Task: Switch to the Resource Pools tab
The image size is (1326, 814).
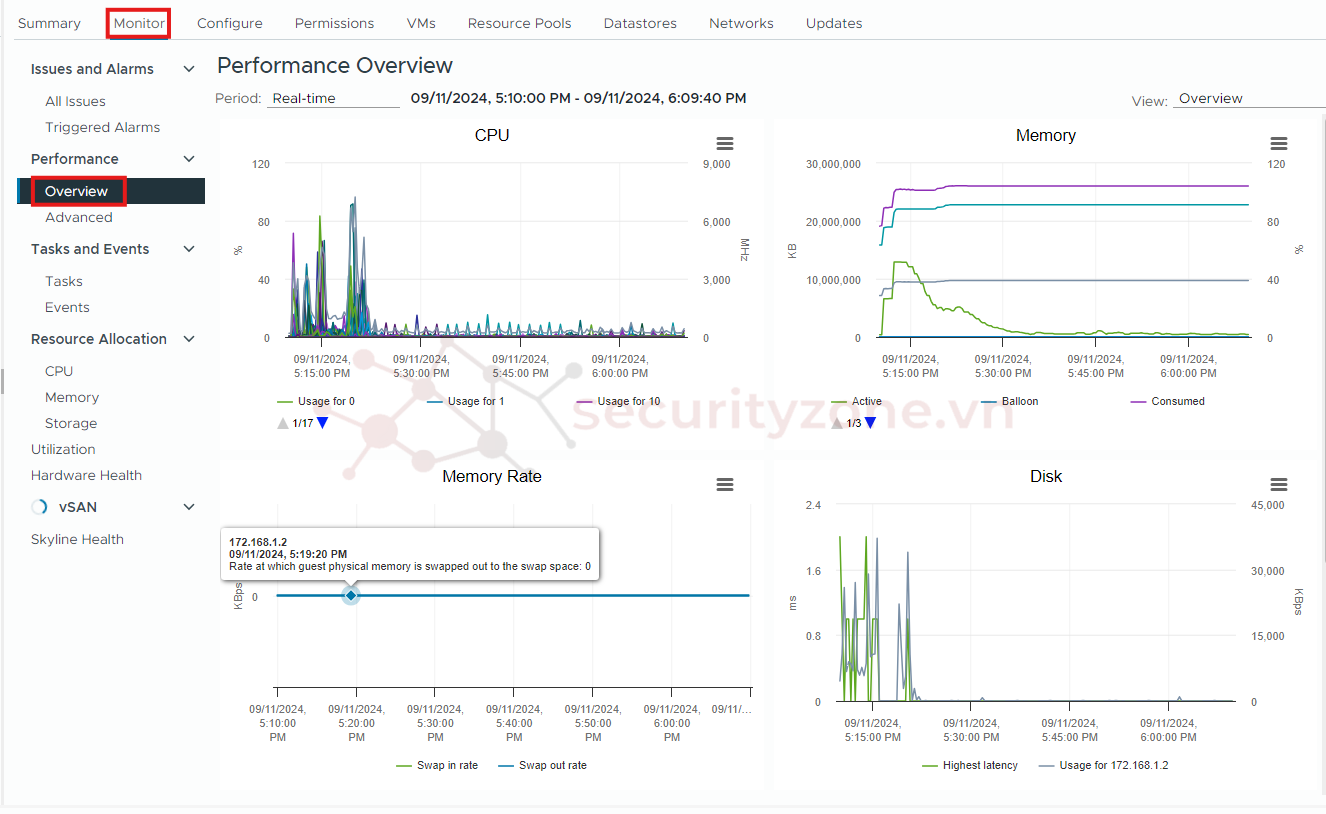Action: click(519, 23)
